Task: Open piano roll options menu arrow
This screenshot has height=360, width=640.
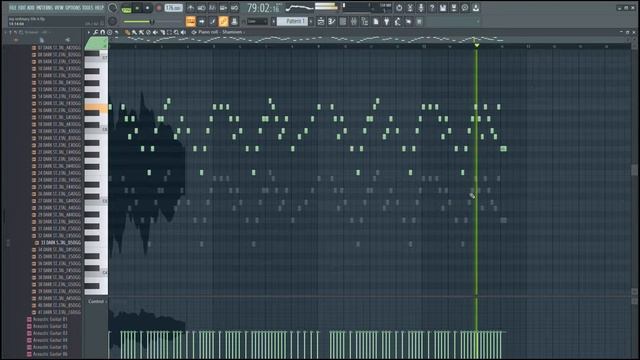Action: pyautogui.click(x=89, y=32)
